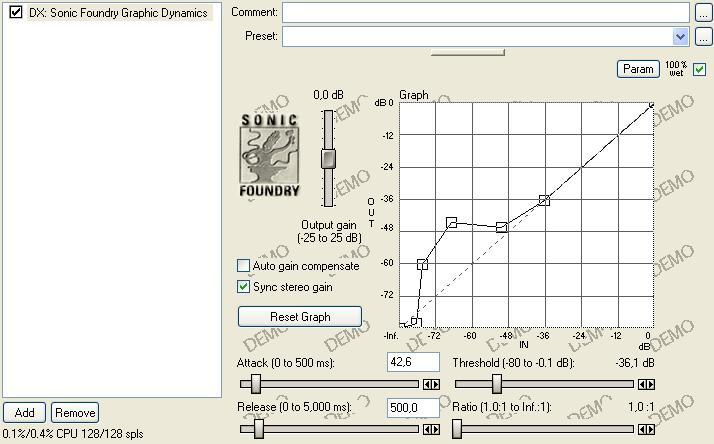714x444 pixels.
Task: Click the Ratio slider fine-adjust arrows
Action: (648, 430)
